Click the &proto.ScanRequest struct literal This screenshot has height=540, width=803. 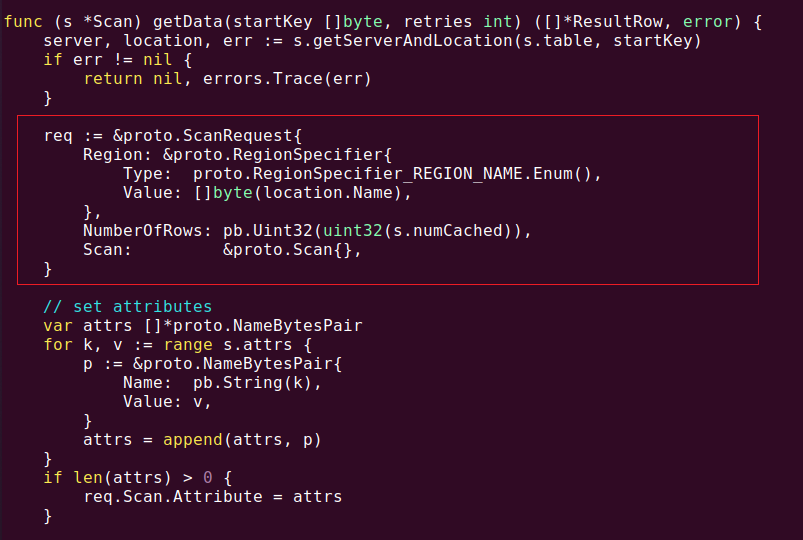pyautogui.click(x=207, y=136)
